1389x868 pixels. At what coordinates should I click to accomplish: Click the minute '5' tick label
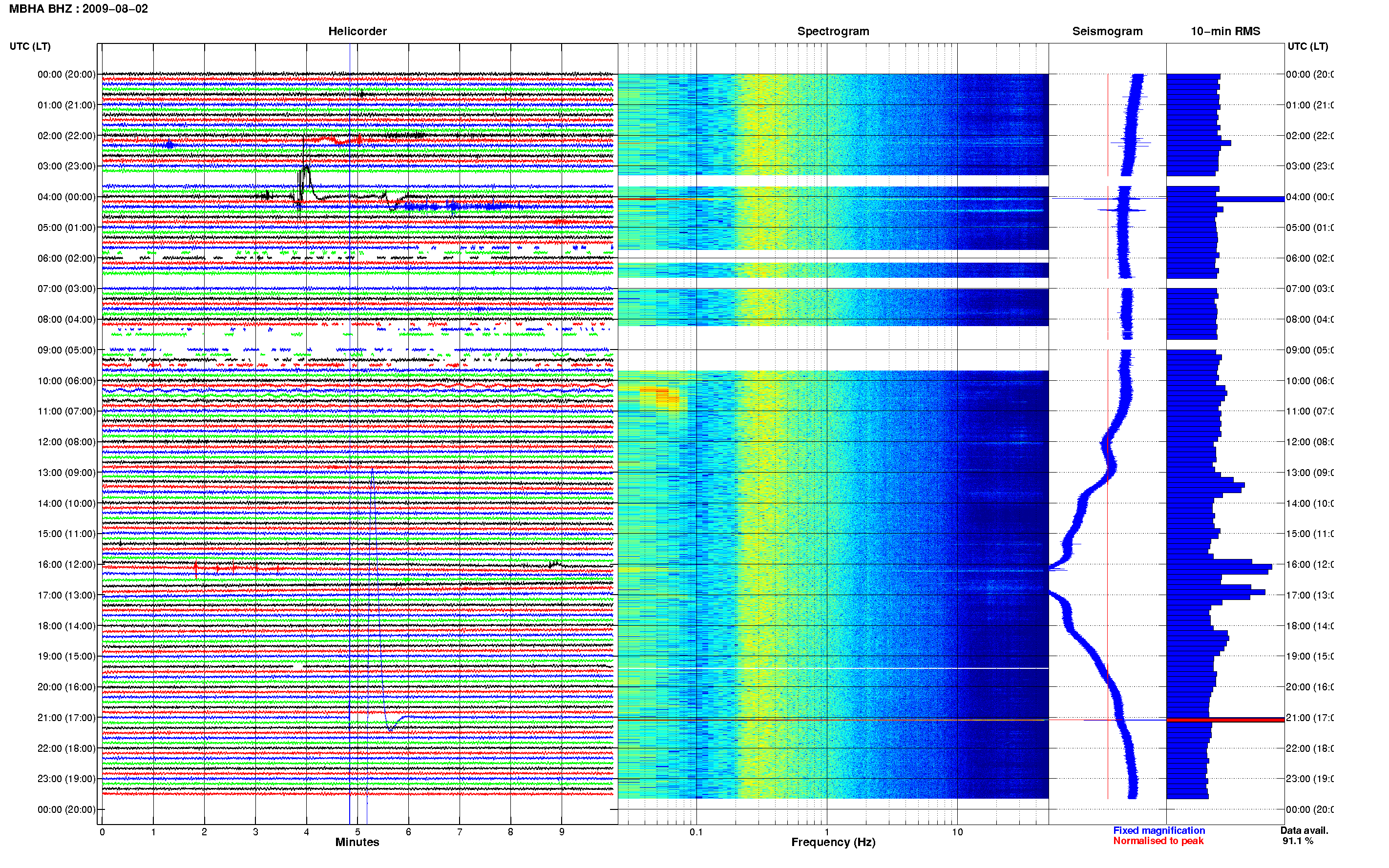click(x=357, y=832)
